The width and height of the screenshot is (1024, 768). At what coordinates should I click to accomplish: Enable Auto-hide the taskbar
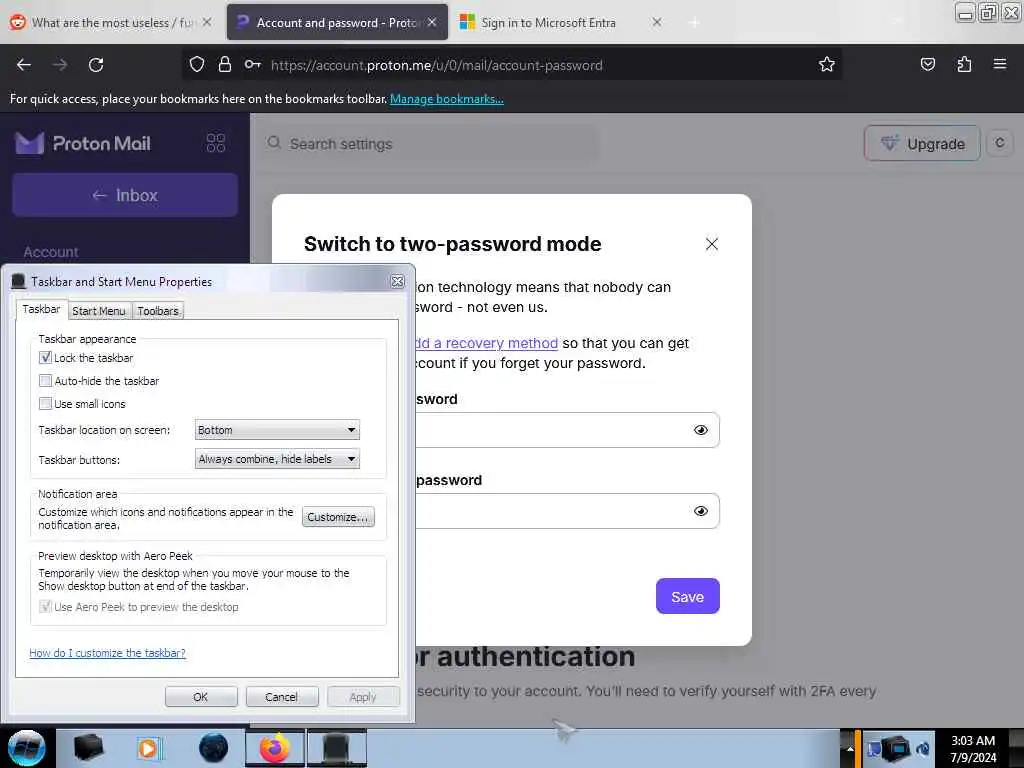click(45, 381)
